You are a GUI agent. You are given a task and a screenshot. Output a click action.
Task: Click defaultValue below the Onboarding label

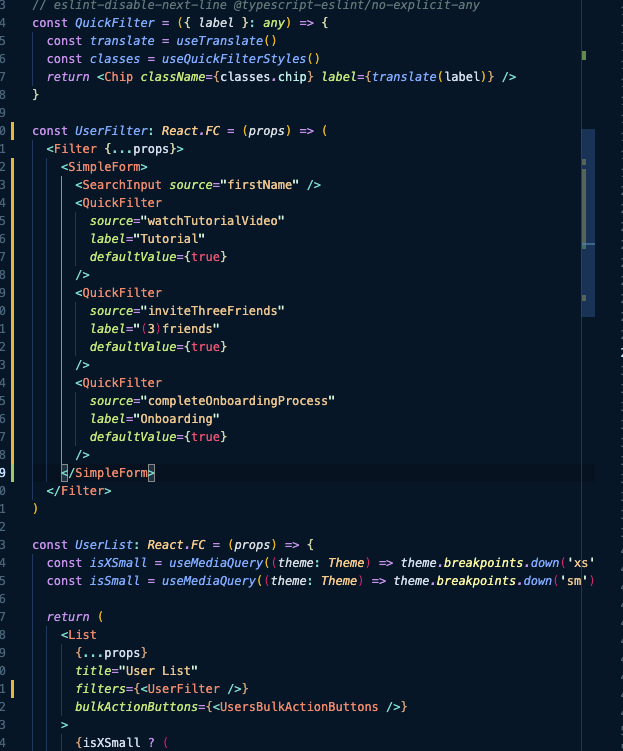[133, 437]
